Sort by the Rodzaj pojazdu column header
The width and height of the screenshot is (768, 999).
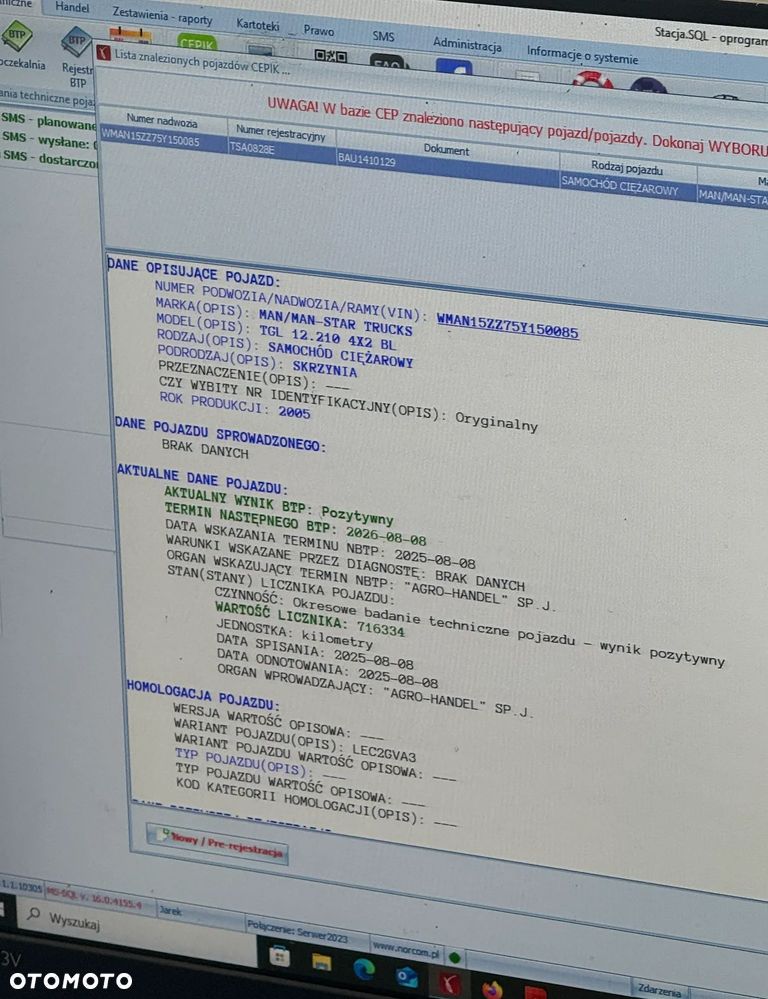click(627, 168)
